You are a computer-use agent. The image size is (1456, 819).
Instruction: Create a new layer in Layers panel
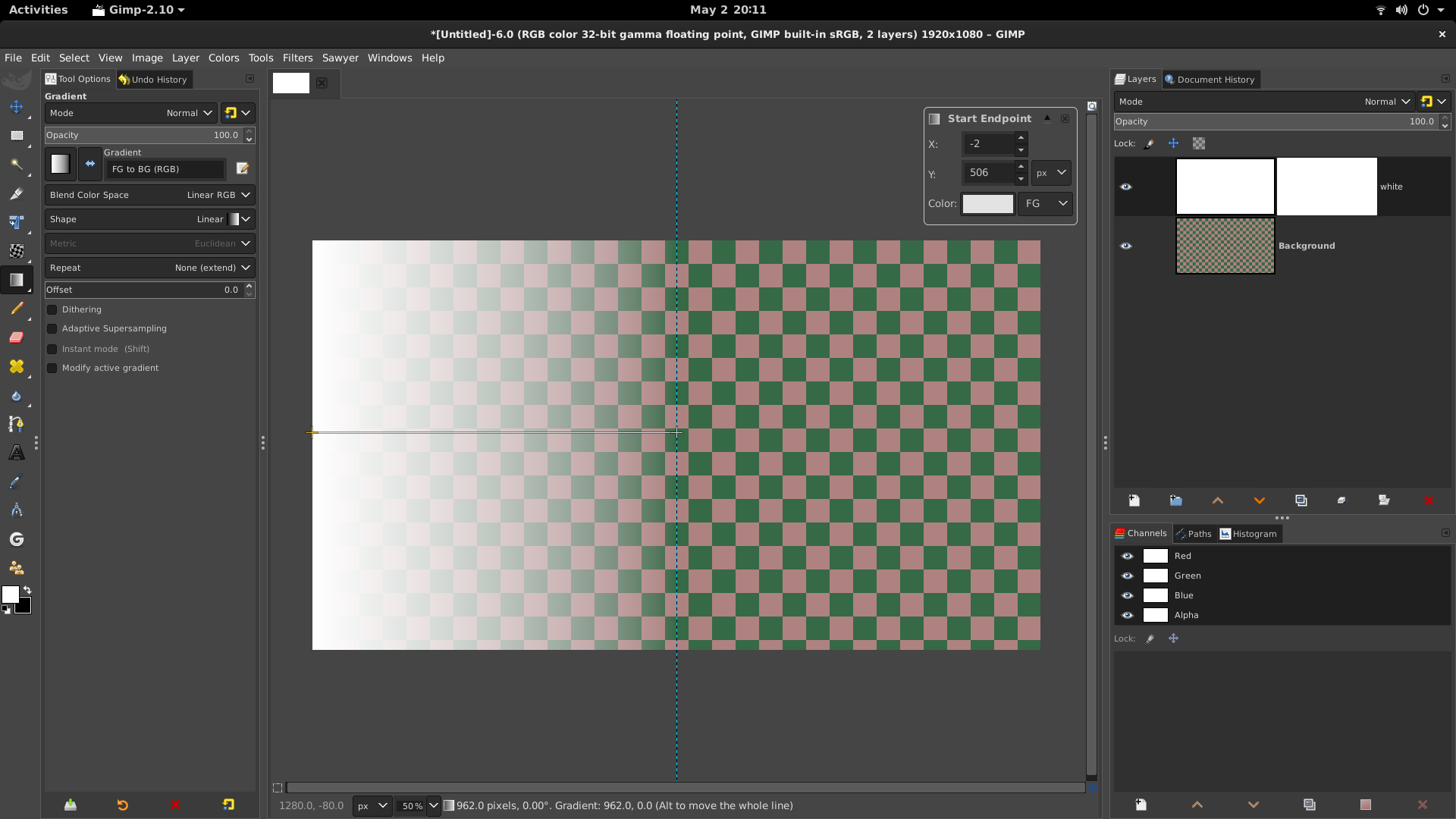[x=1134, y=500]
